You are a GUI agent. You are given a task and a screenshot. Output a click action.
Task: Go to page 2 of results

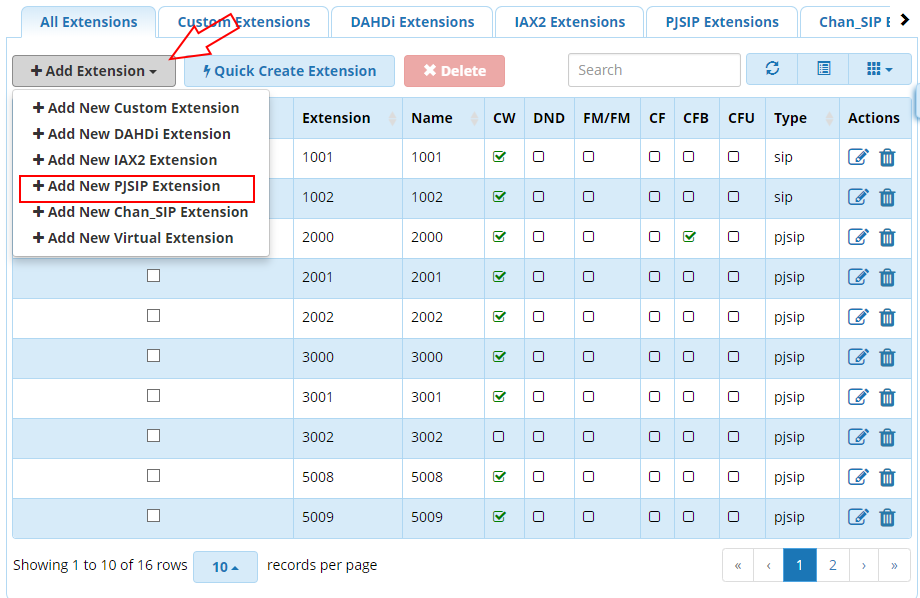(x=832, y=565)
